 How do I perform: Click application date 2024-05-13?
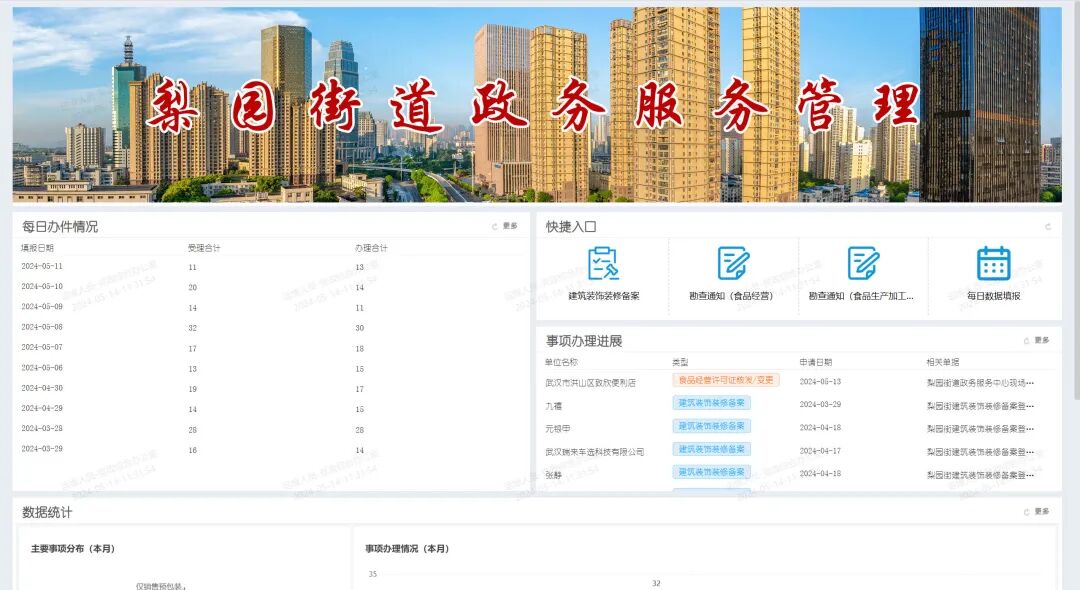pos(820,381)
